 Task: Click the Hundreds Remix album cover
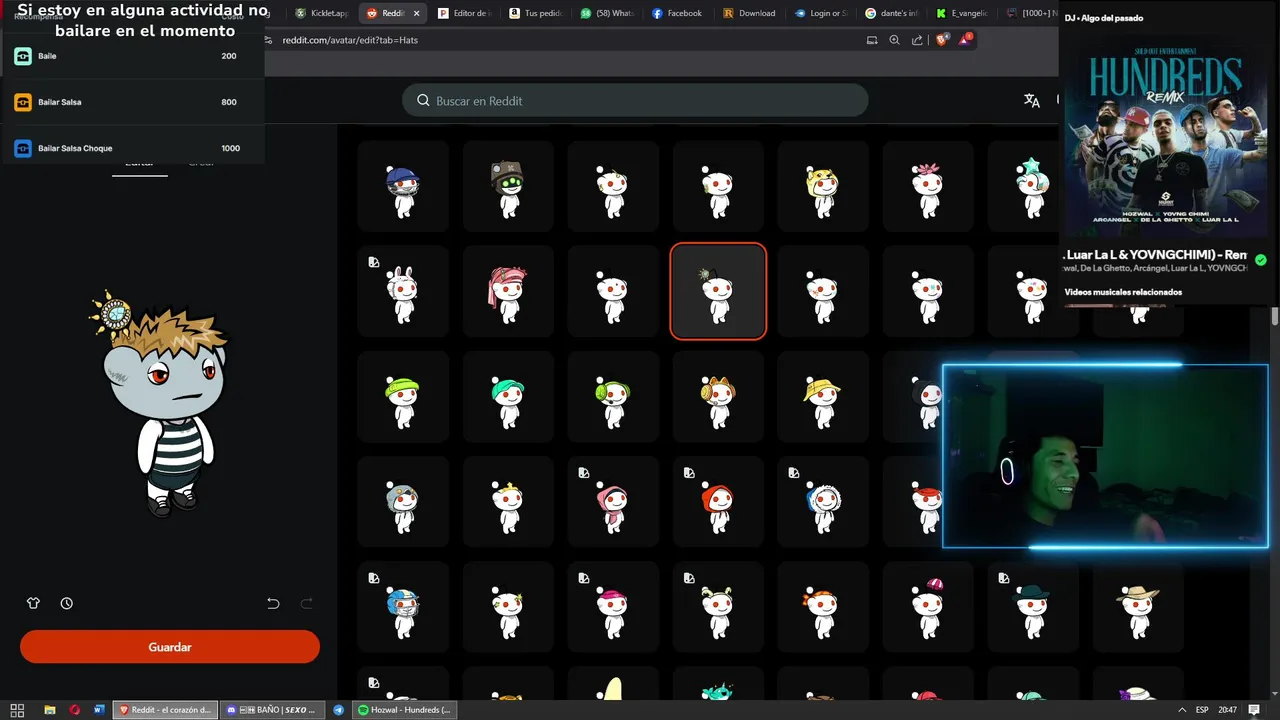(x=1165, y=136)
